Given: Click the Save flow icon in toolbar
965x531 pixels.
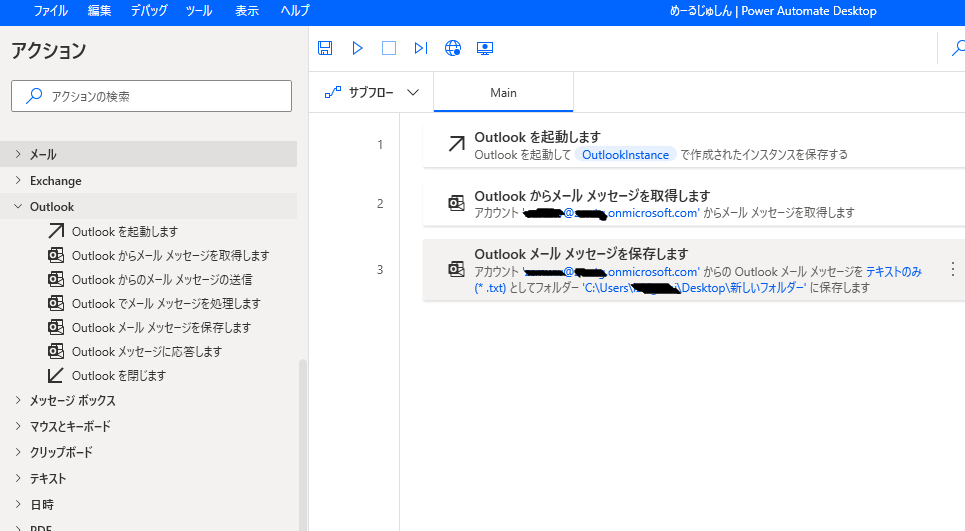Looking at the screenshot, I should (x=325, y=48).
